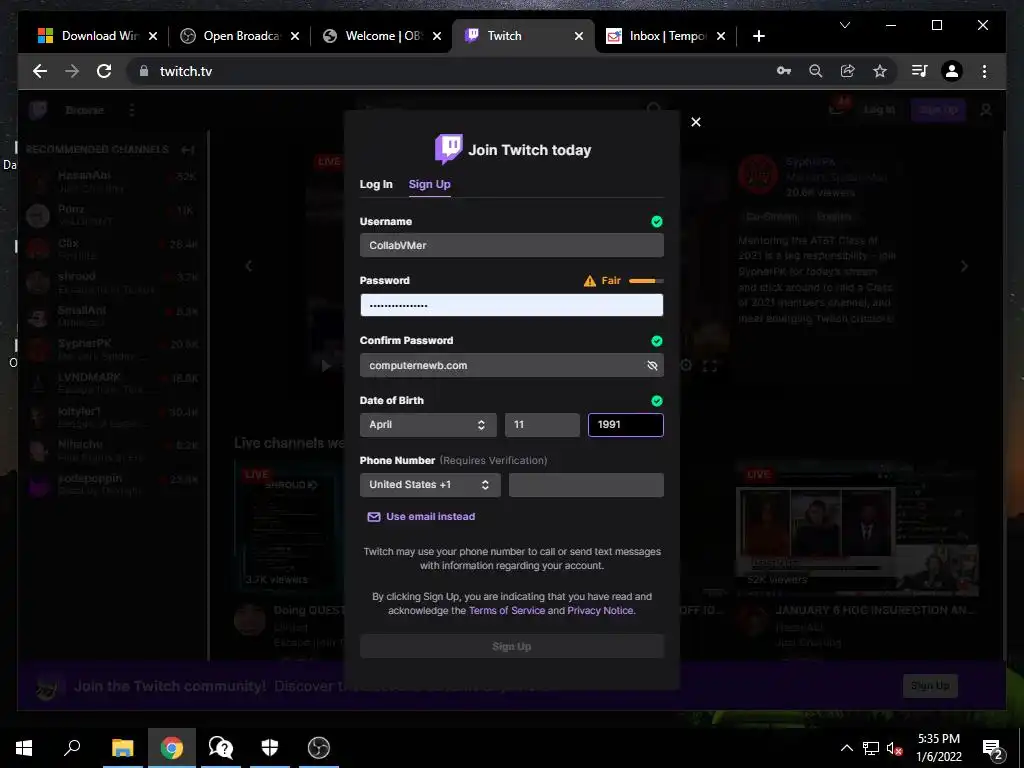Viewport: 1024px width, 768px height.
Task: Click Sign Up in bottom purple banner
Action: click(930, 685)
